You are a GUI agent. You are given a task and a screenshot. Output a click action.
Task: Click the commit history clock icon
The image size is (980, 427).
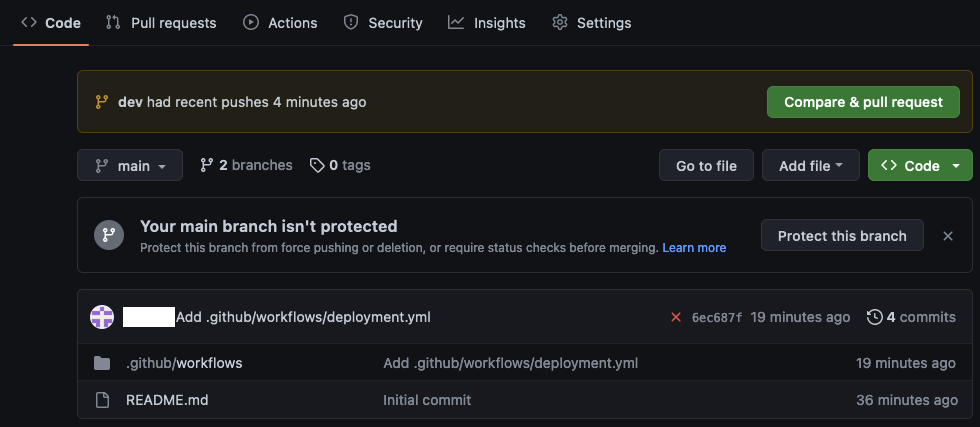875,317
